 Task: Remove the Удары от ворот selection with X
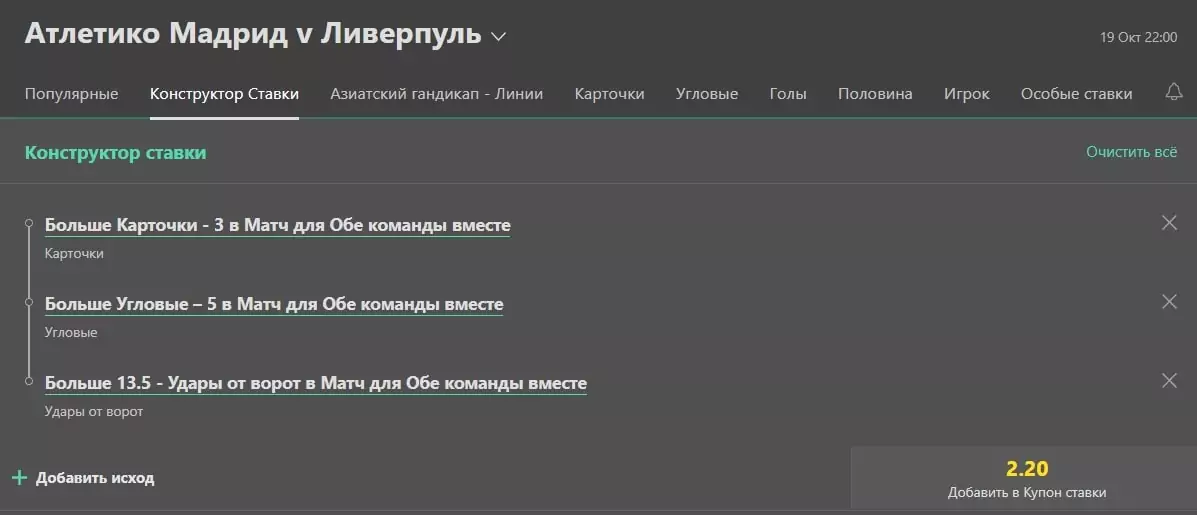[1169, 381]
